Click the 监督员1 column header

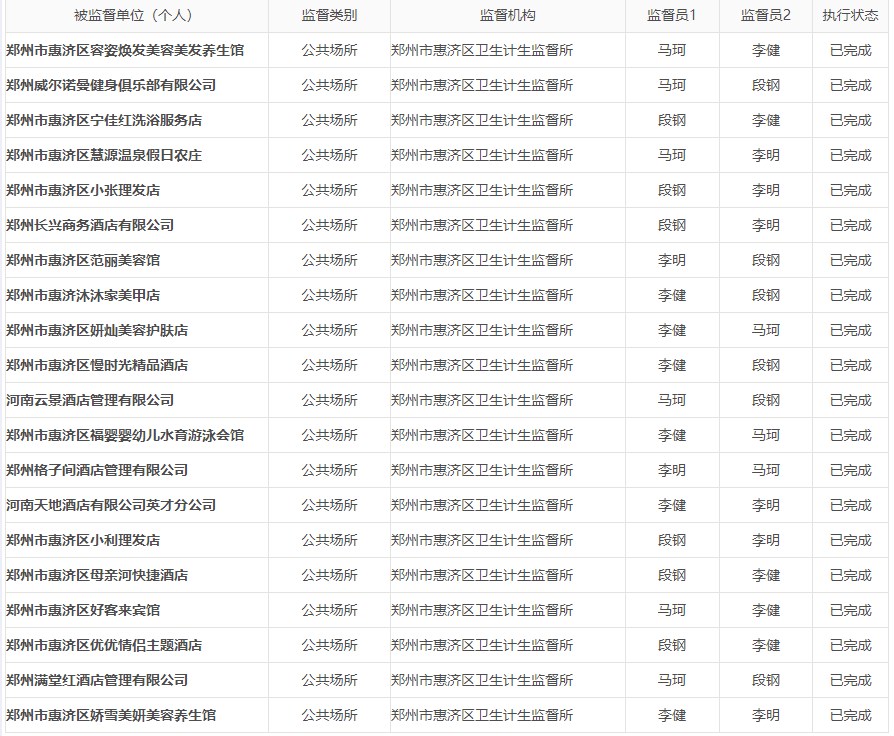[672, 15]
